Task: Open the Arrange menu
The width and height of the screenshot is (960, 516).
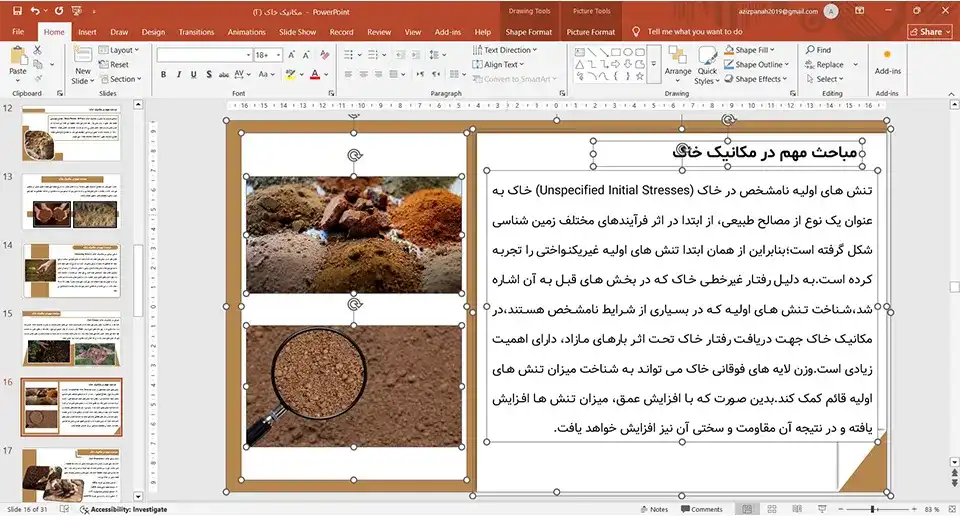Action: [x=678, y=65]
